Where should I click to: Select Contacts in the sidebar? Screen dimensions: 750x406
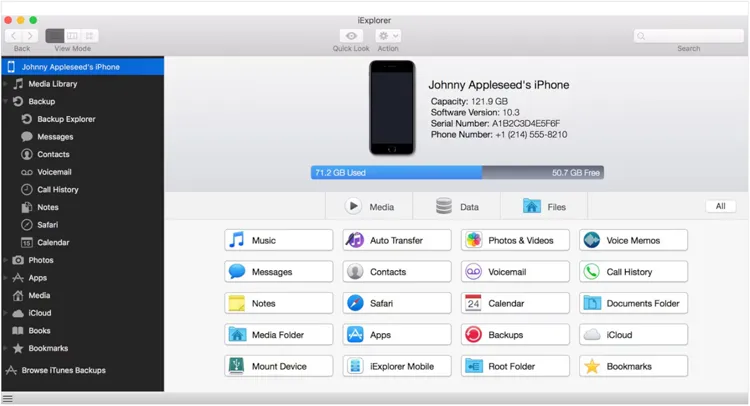pyautogui.click(x=83, y=154)
